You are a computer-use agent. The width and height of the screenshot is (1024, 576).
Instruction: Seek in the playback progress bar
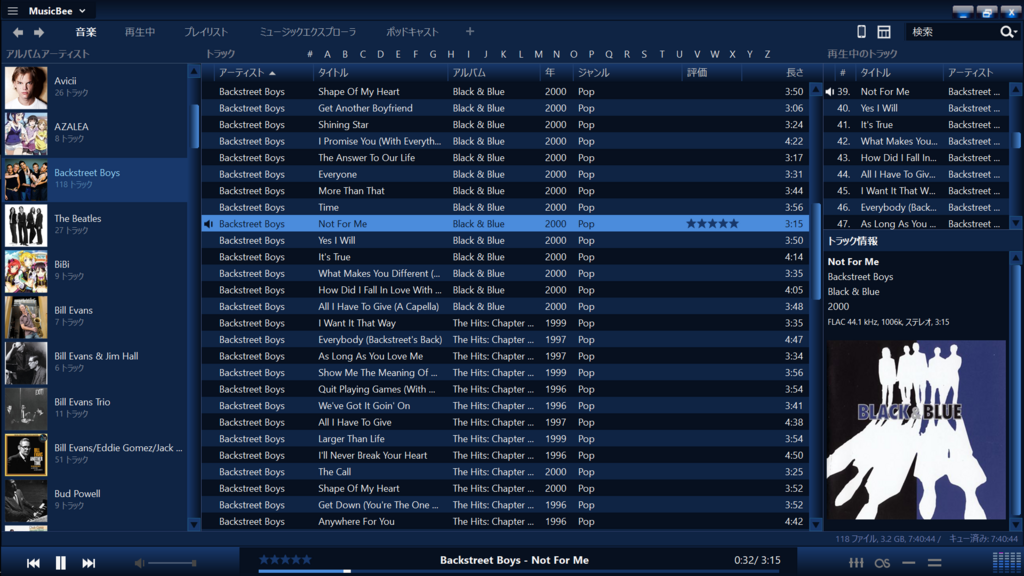pyautogui.click(x=519, y=571)
